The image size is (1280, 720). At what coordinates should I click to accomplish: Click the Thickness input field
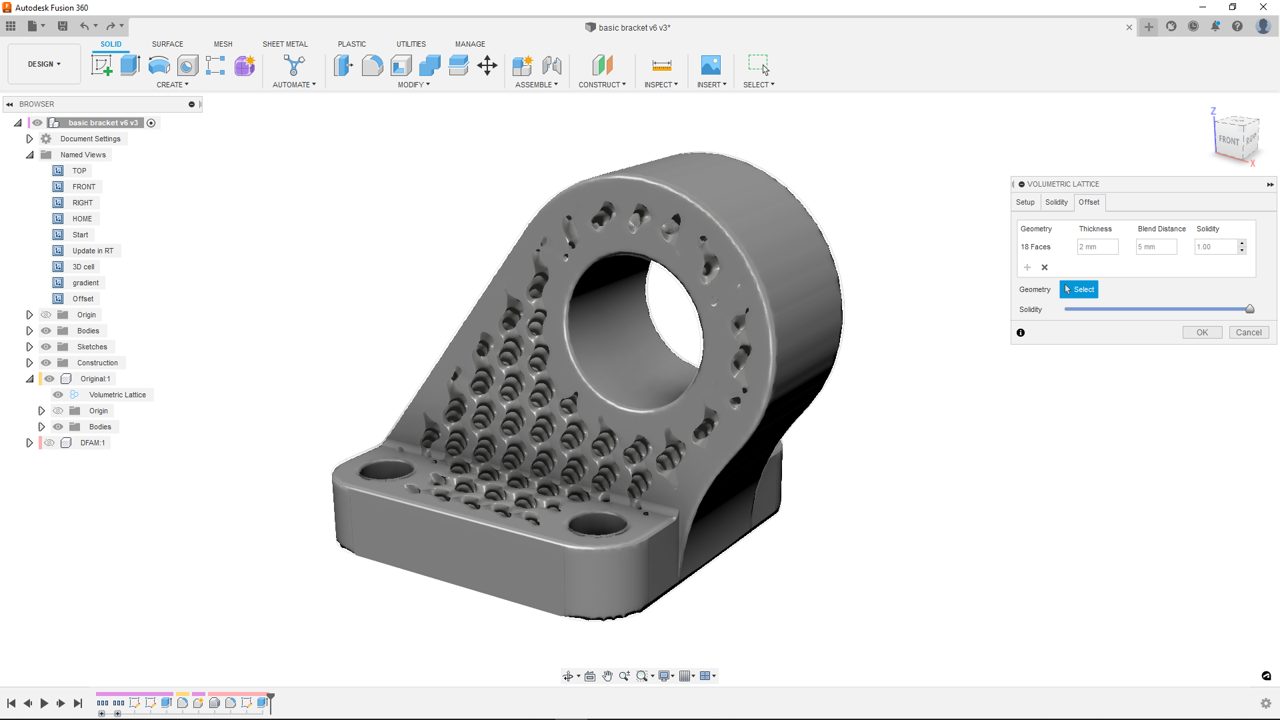[x=1097, y=247]
